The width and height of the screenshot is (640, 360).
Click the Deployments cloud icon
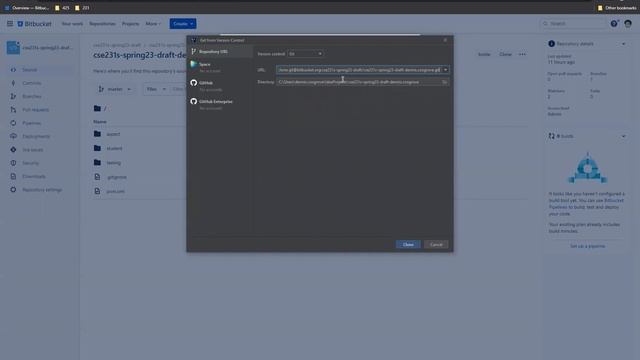[x=13, y=136]
